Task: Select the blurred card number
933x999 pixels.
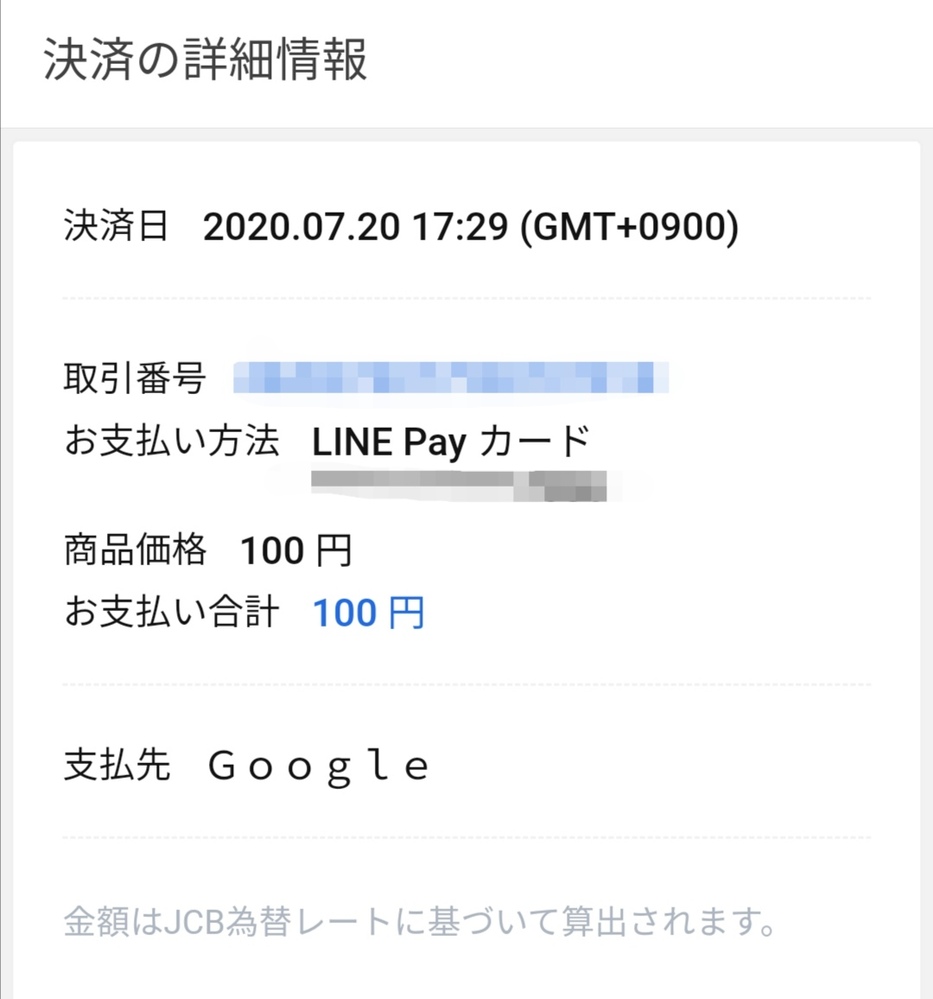Action: (x=459, y=486)
